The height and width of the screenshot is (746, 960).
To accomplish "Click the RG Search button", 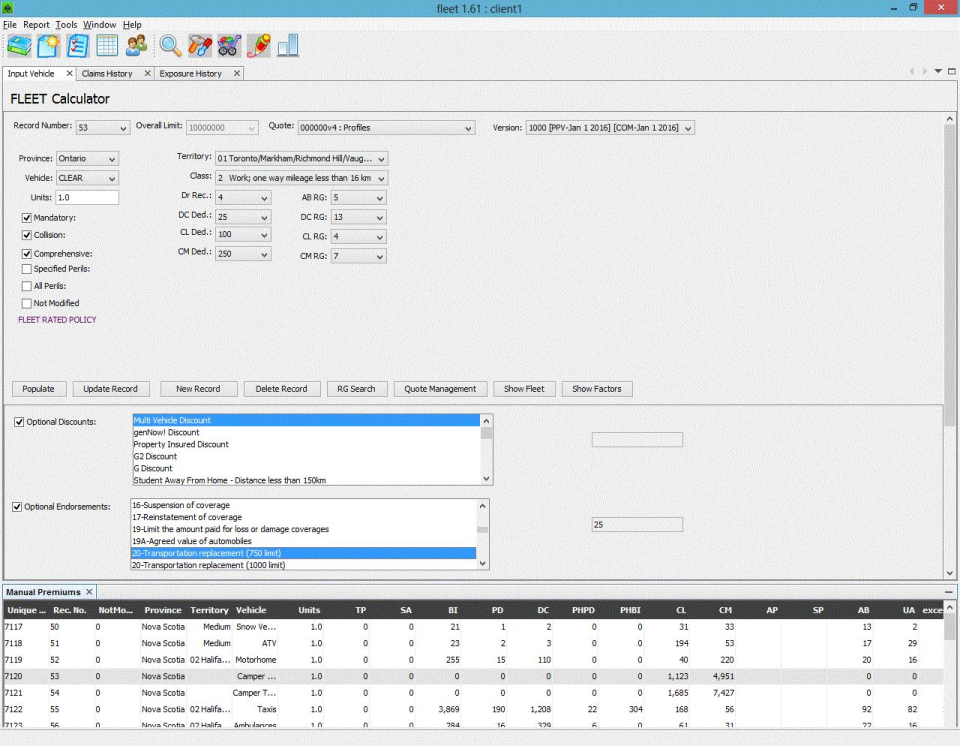I will coord(356,389).
